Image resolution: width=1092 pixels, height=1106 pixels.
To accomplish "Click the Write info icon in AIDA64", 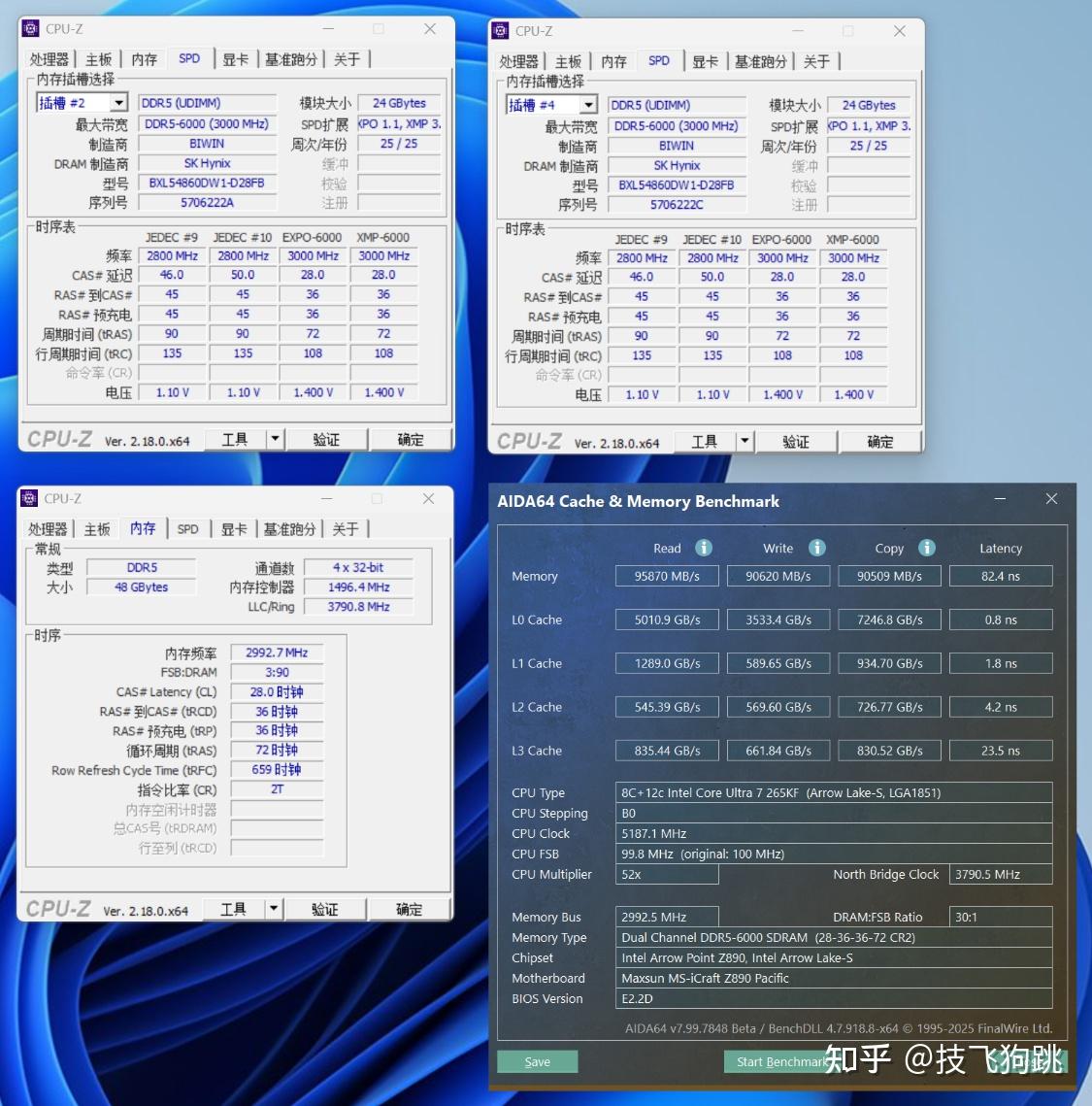I will coord(816,548).
